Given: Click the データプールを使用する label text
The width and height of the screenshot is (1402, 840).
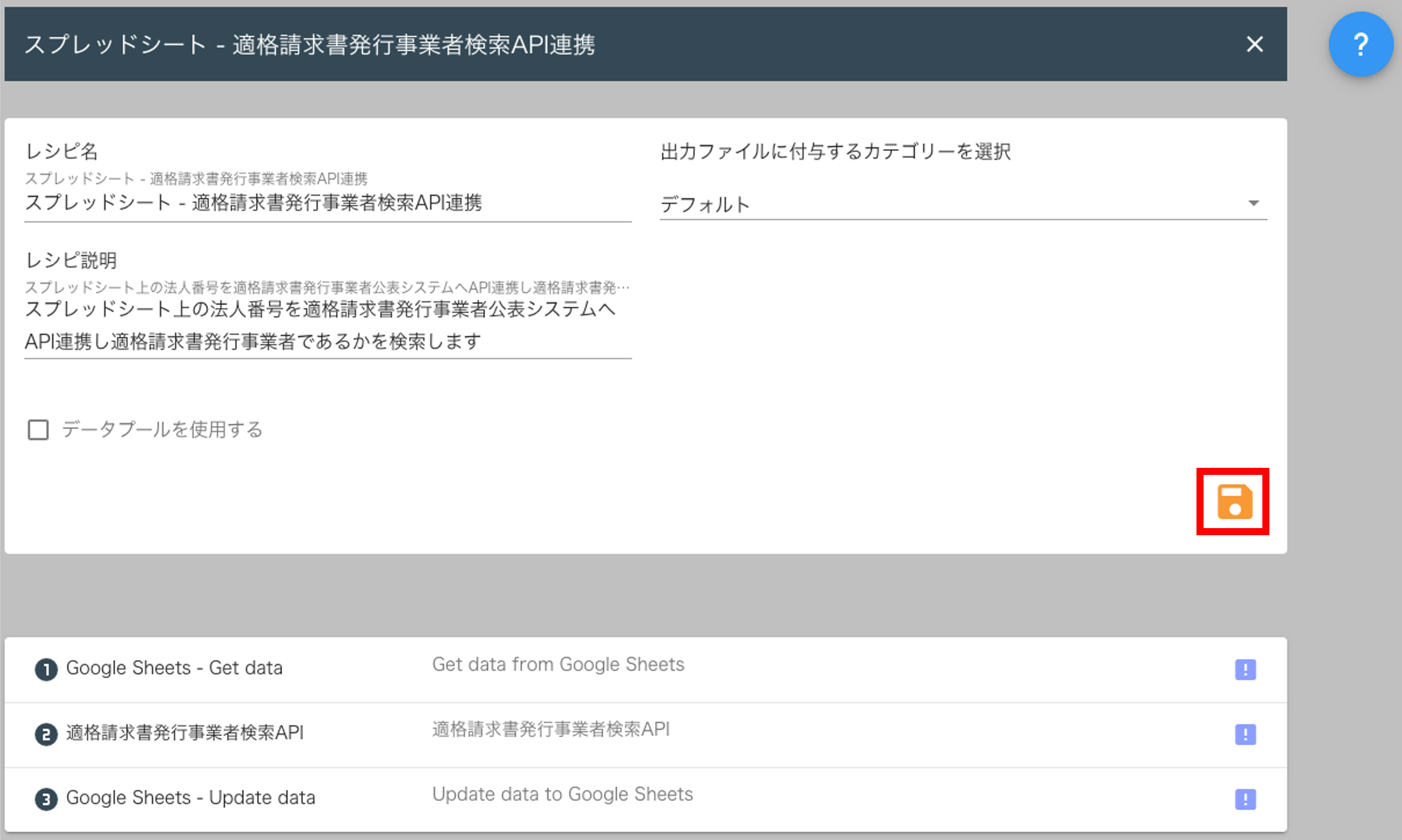Looking at the screenshot, I should pyautogui.click(x=162, y=430).
